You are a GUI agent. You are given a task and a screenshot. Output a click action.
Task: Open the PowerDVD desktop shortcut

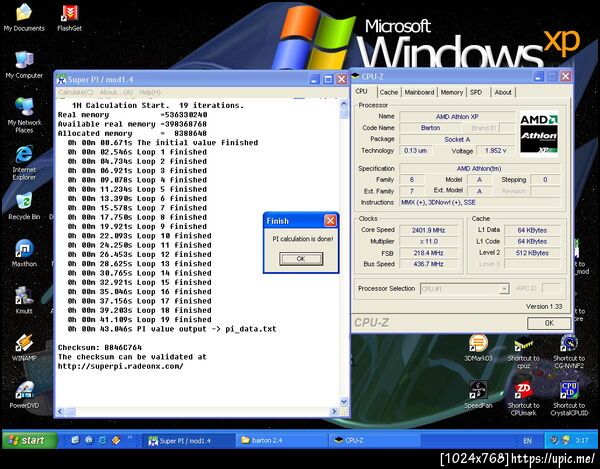click(24, 395)
